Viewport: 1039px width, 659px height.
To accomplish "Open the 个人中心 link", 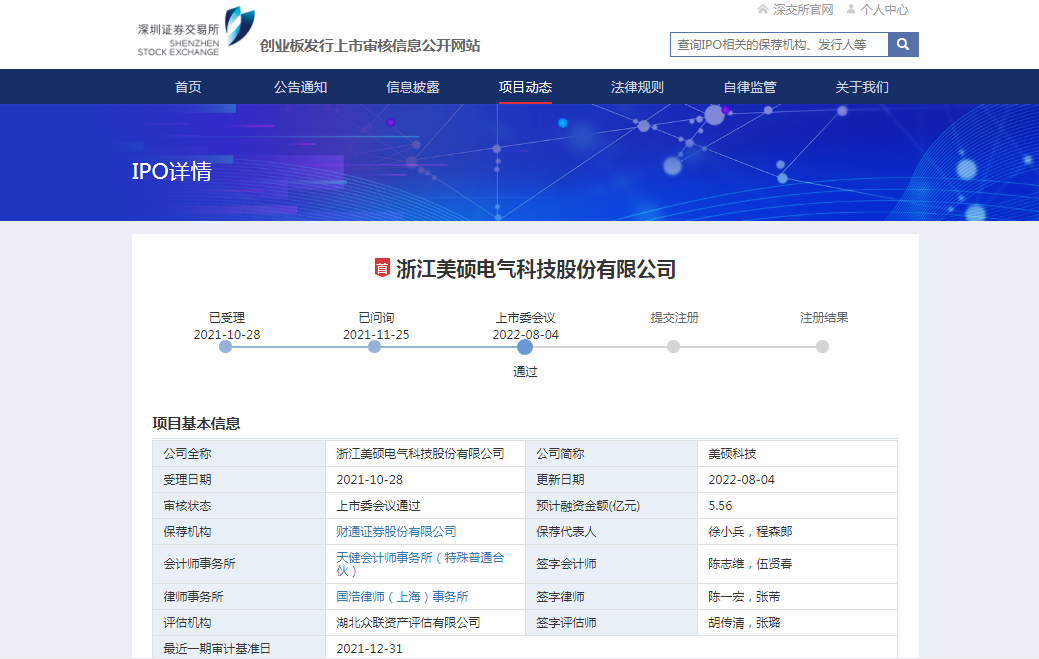I will (x=884, y=10).
